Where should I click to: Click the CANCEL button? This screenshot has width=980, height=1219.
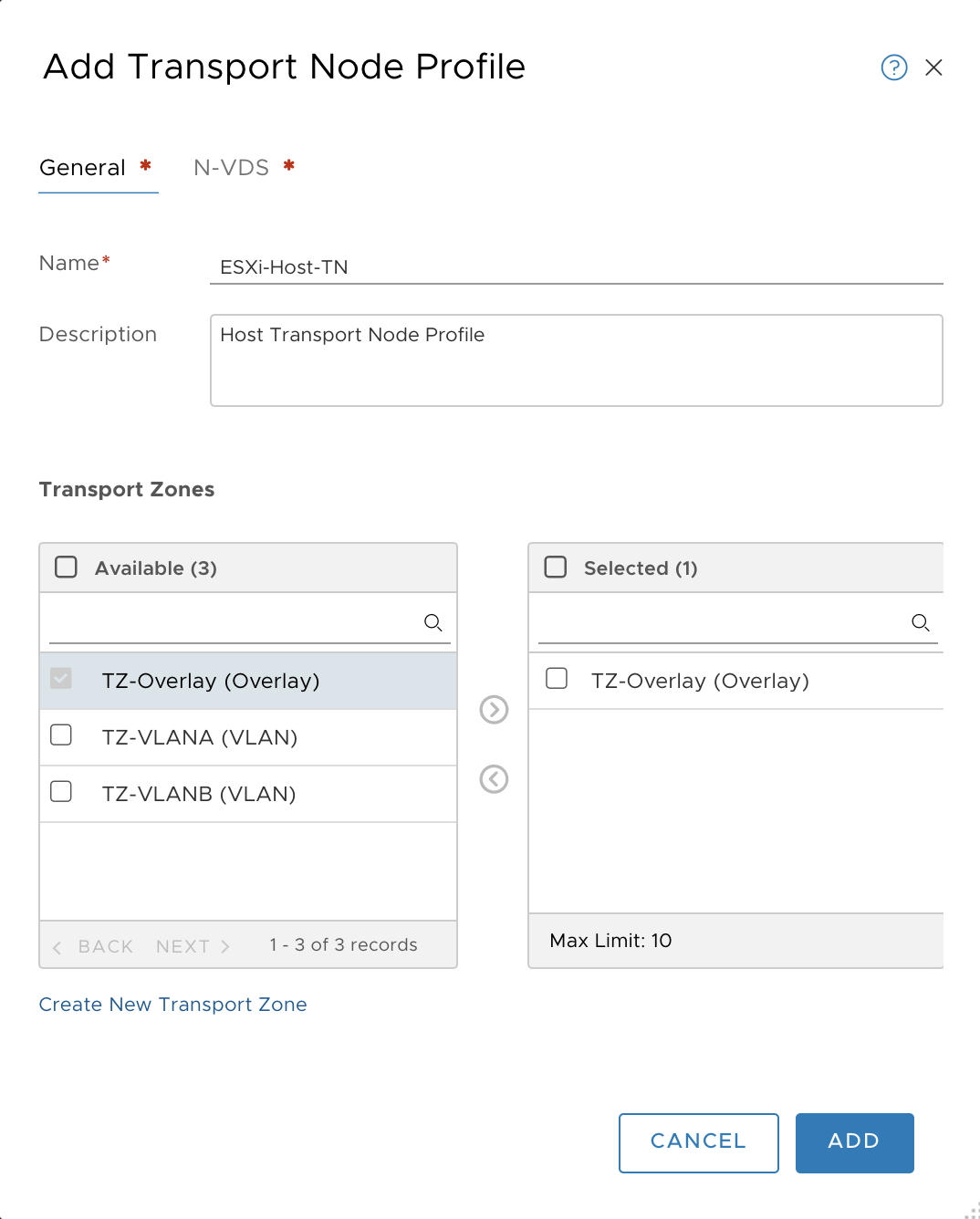tap(699, 1142)
